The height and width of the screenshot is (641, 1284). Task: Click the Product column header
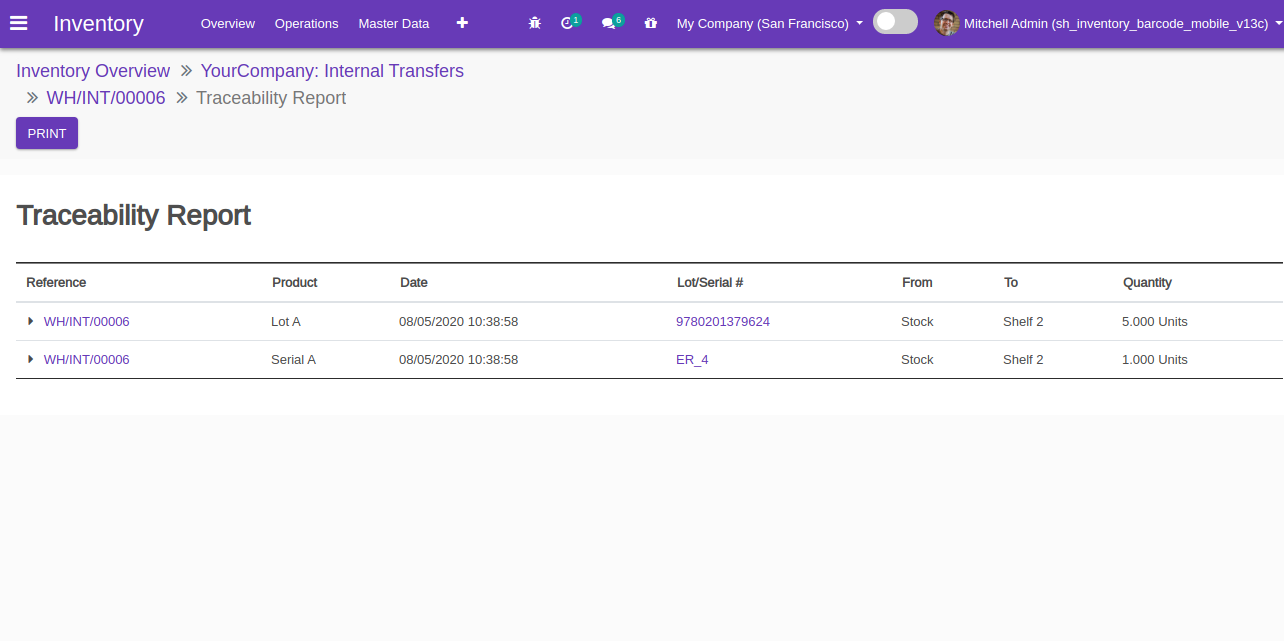[295, 283]
